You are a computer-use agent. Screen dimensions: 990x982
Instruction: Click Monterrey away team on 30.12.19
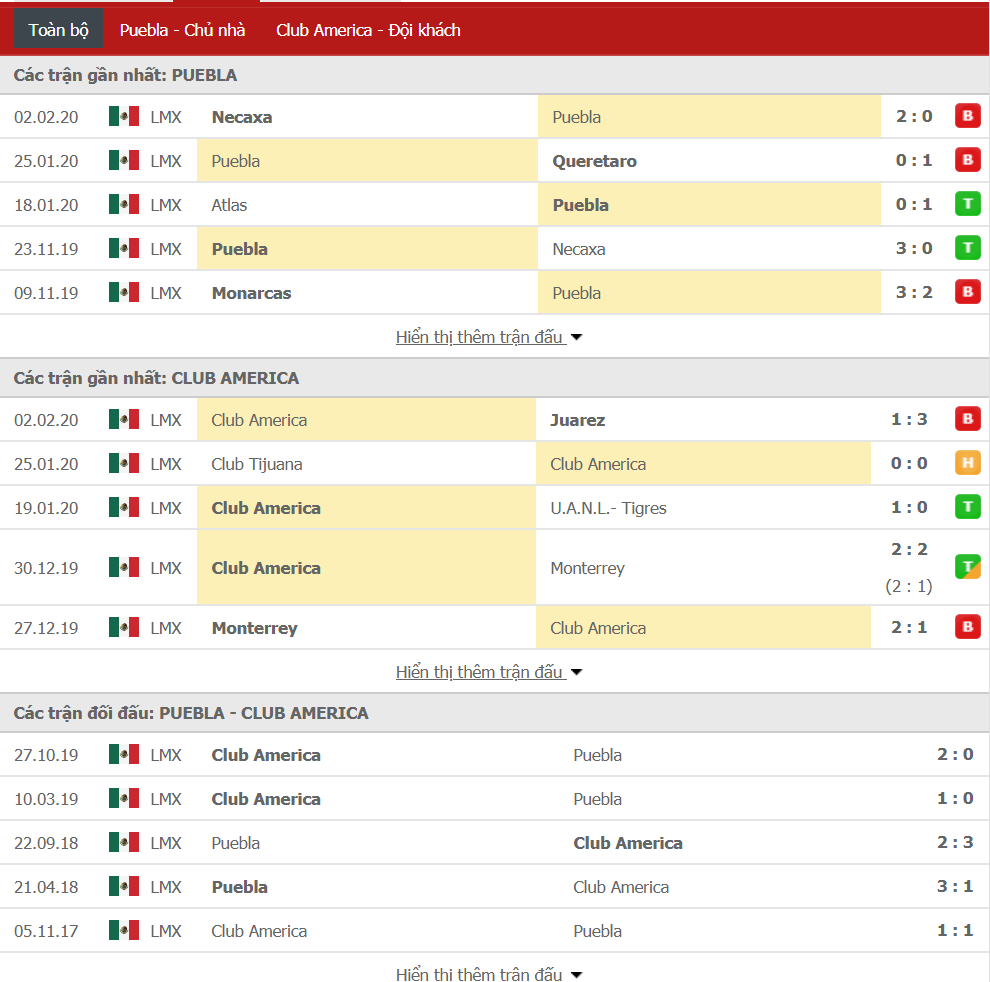[x=587, y=568]
